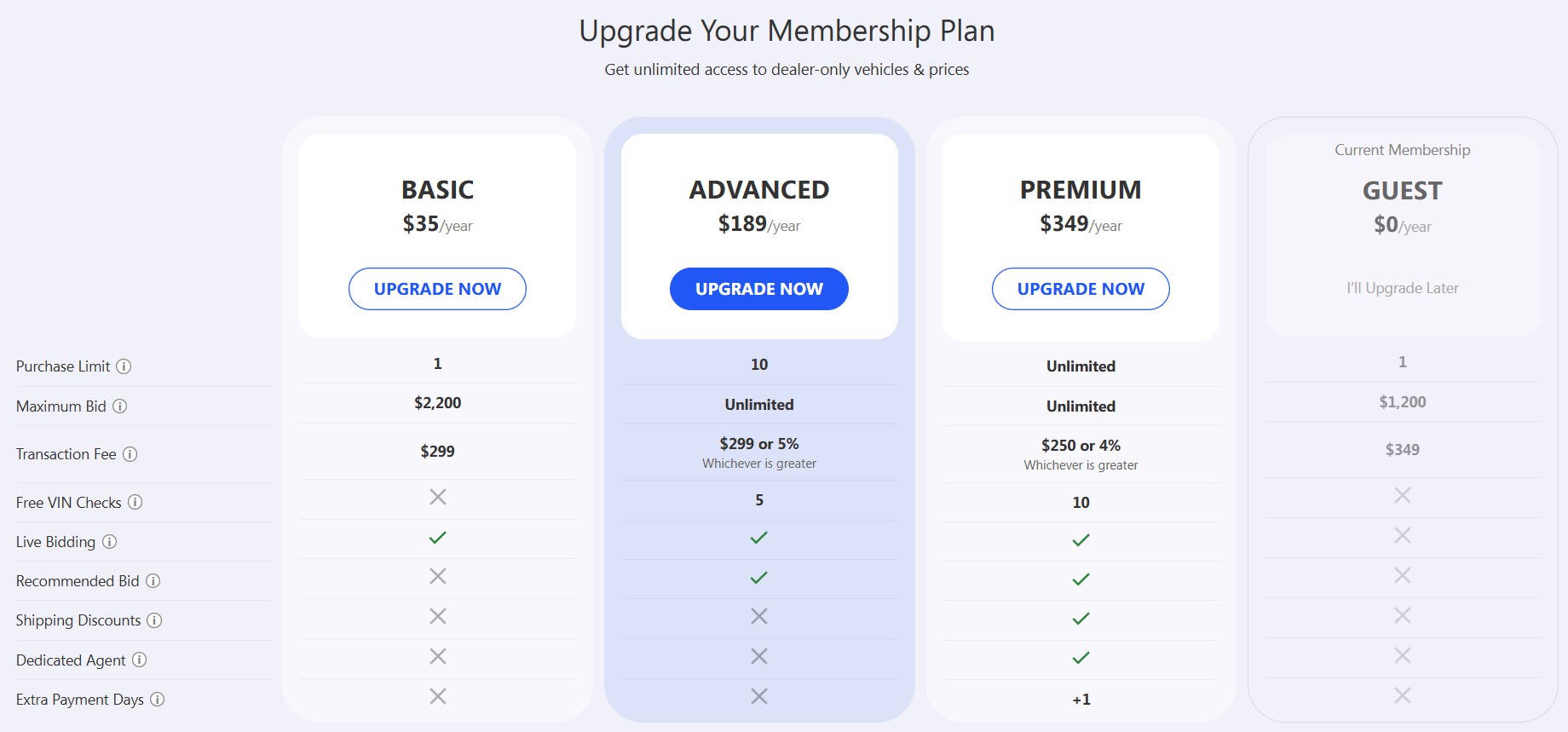Click the Dedicated Agent checkmark under Premium
Image resolution: width=1568 pixels, height=732 pixels.
pos(1081,658)
